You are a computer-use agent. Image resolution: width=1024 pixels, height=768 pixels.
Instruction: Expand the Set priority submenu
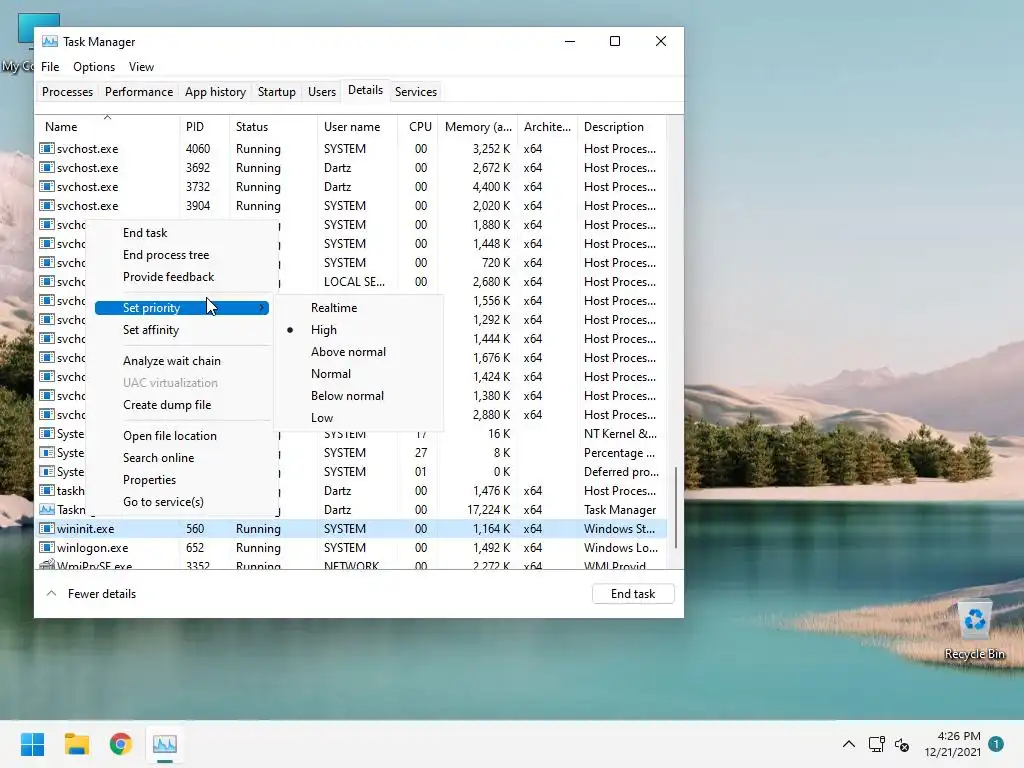(182, 308)
